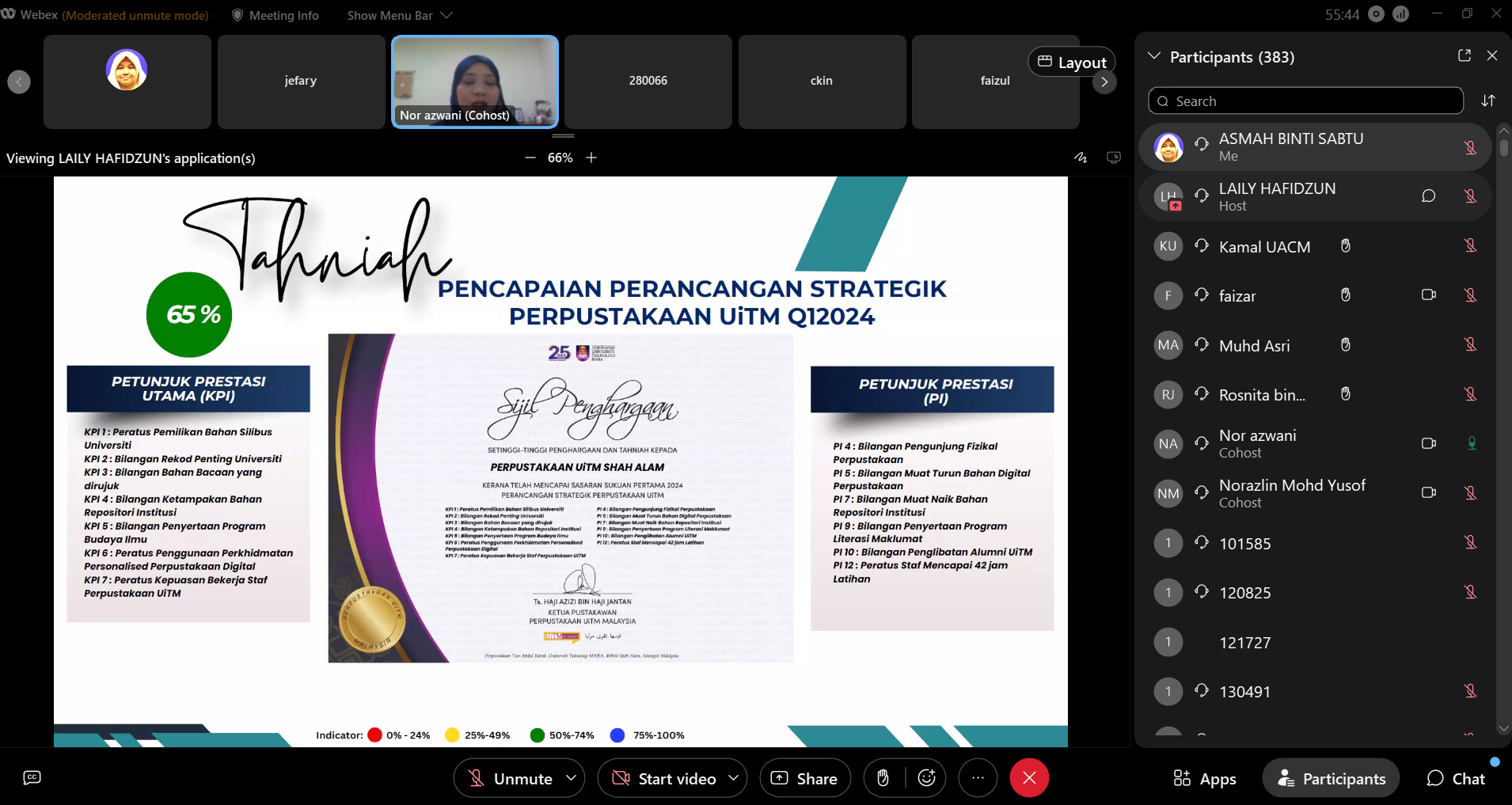The width and height of the screenshot is (1512, 805).
Task: Click muted mic icon for ASMAH BINTI SABTU
Action: tap(1471, 147)
